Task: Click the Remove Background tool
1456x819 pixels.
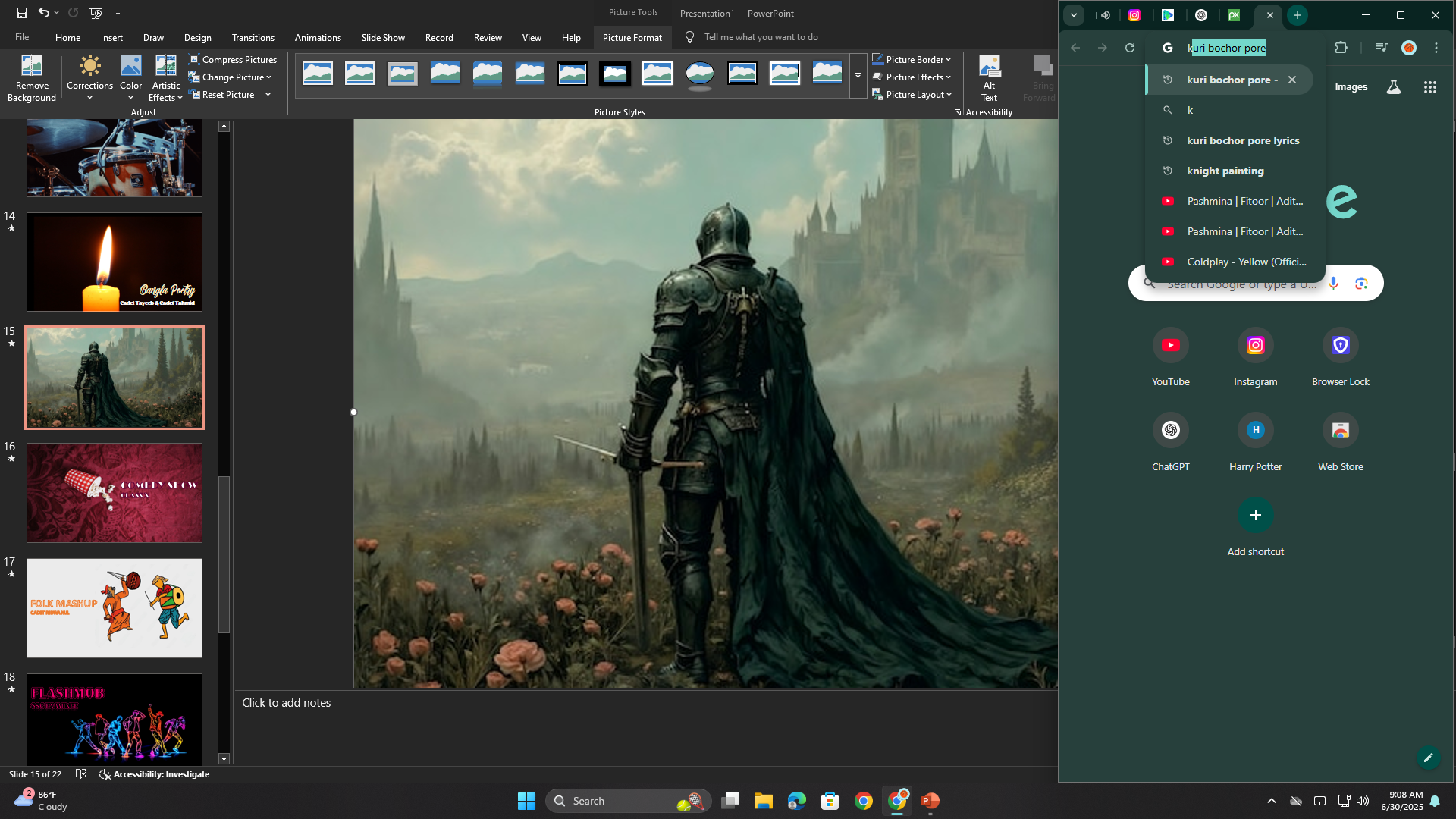Action: tap(31, 78)
